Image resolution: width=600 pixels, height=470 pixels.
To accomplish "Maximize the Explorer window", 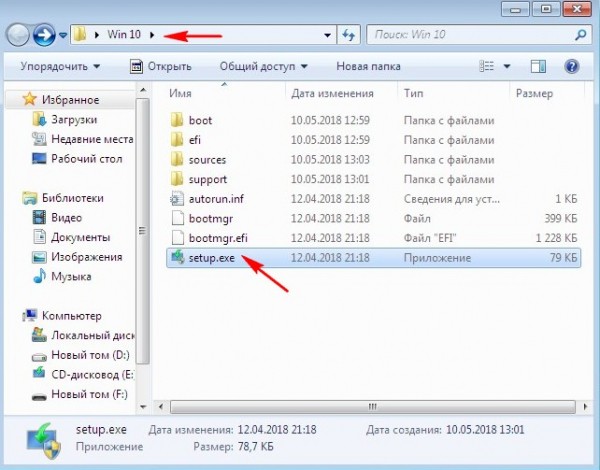I will coord(546,8).
